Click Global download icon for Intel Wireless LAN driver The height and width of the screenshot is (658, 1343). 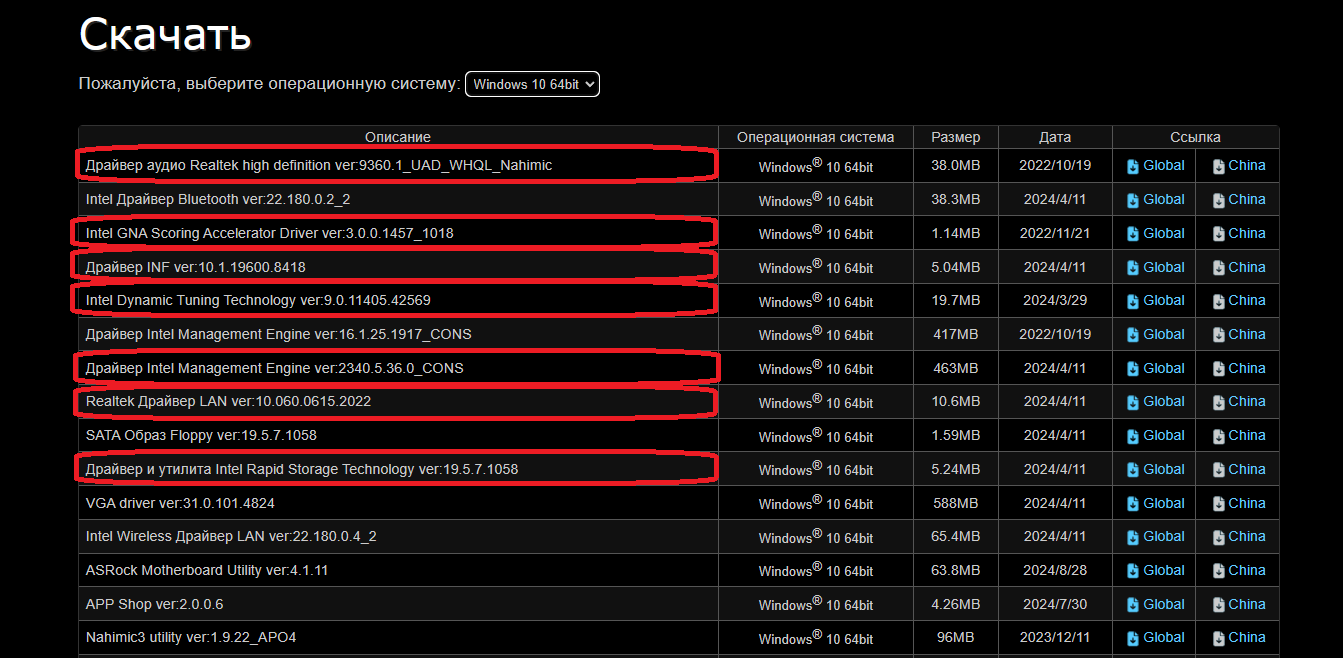click(x=1133, y=537)
